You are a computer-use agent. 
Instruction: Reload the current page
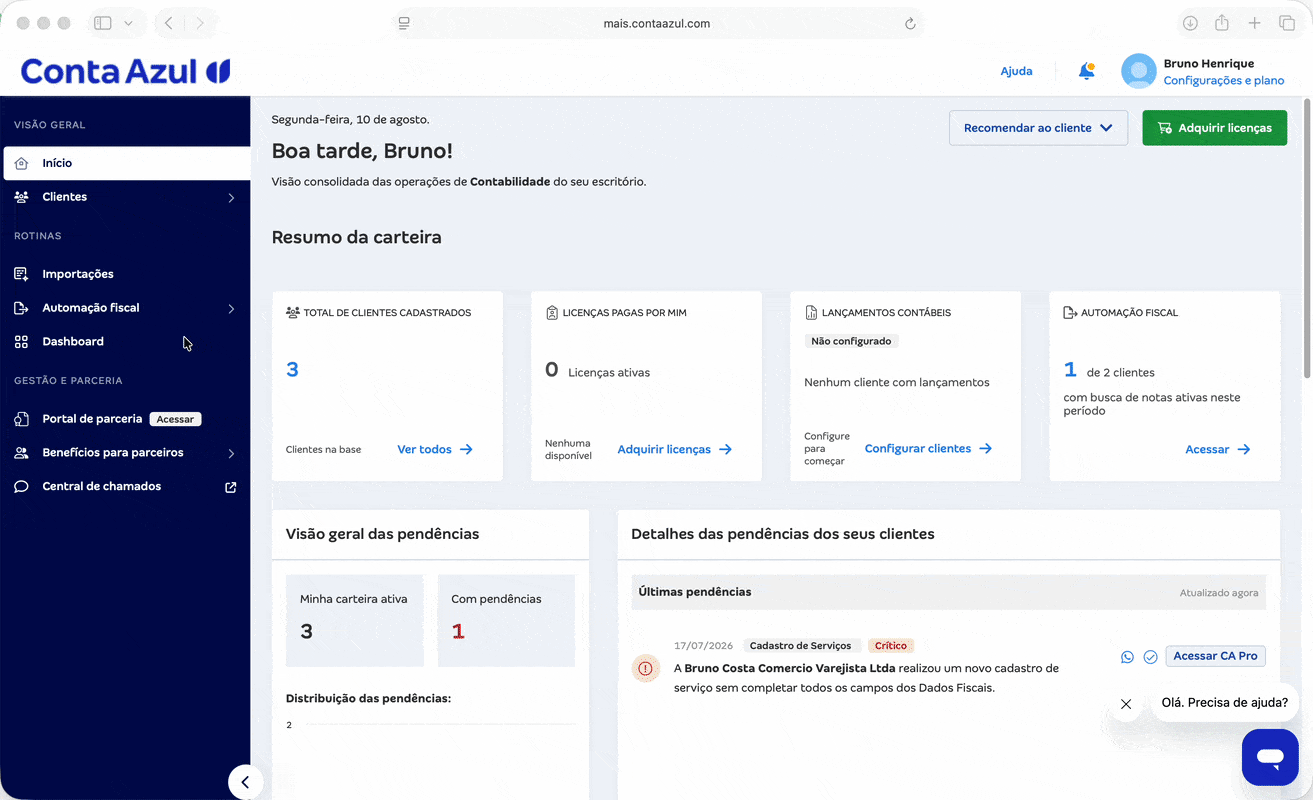[910, 24]
